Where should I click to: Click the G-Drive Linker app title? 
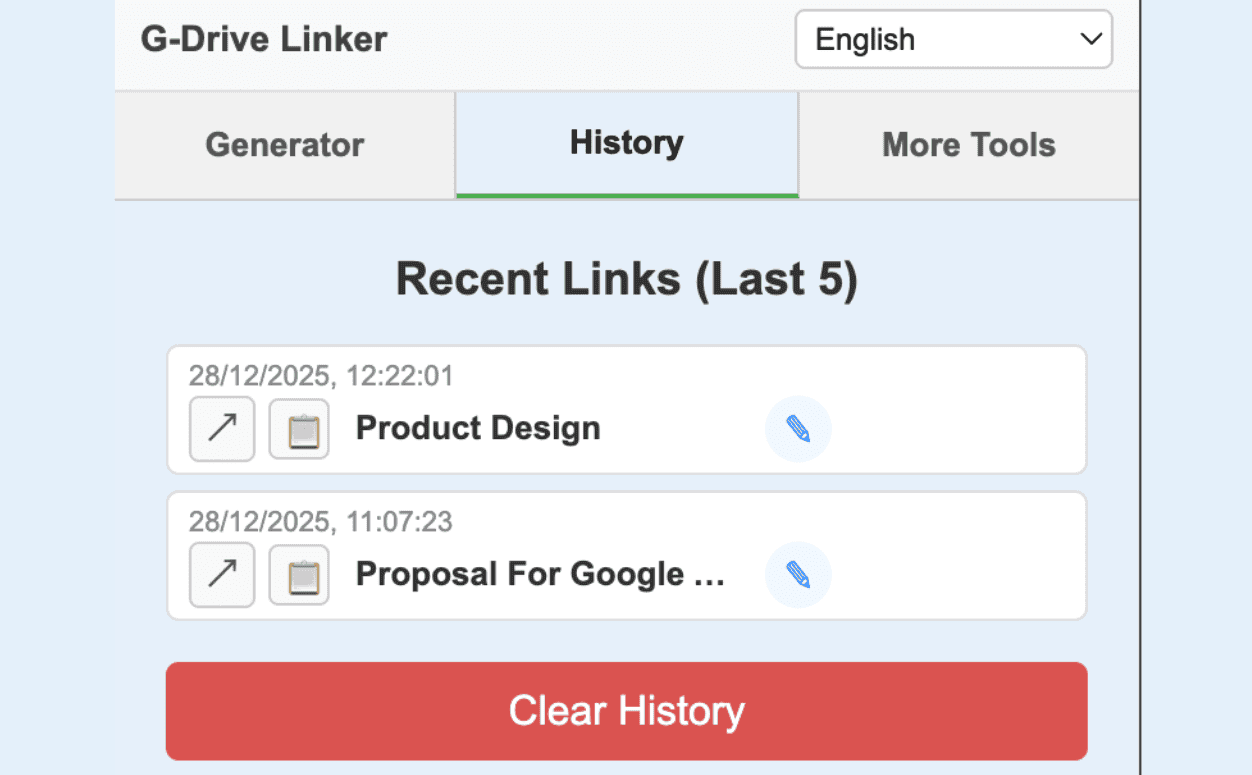[x=264, y=40]
